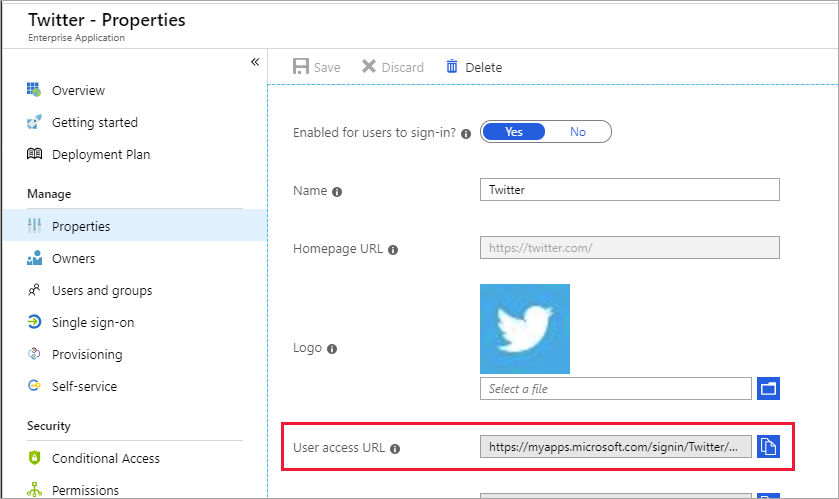
Task: Open Single sign-on settings
Action: 92,322
